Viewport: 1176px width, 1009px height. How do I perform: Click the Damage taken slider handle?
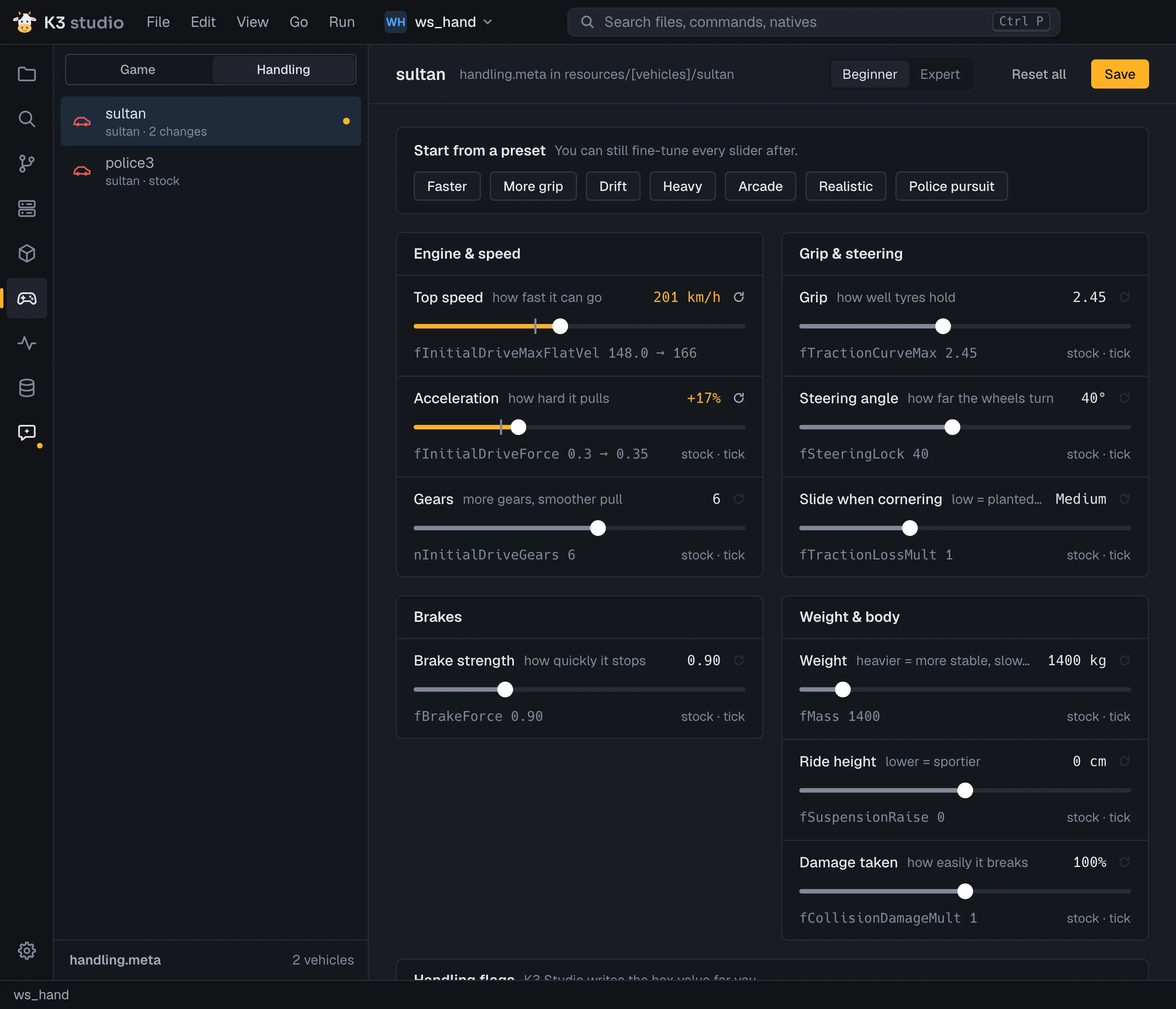coord(965,892)
